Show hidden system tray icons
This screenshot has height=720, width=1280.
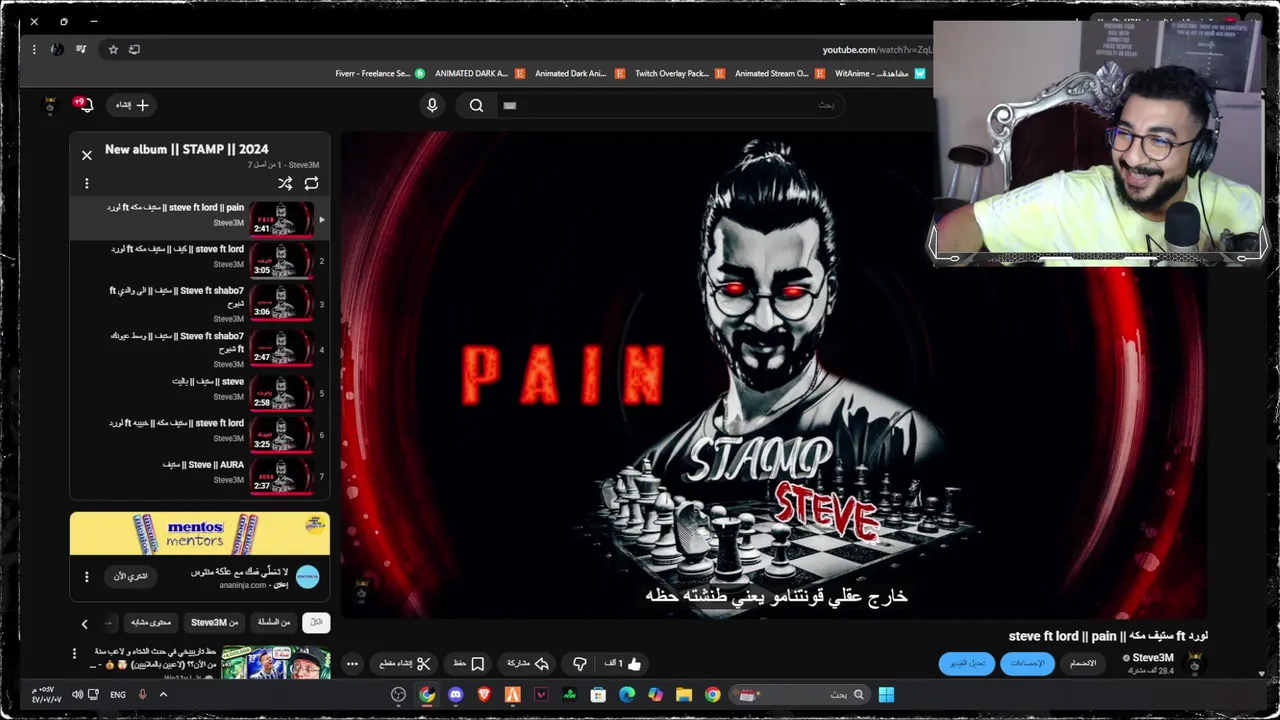coord(163,695)
